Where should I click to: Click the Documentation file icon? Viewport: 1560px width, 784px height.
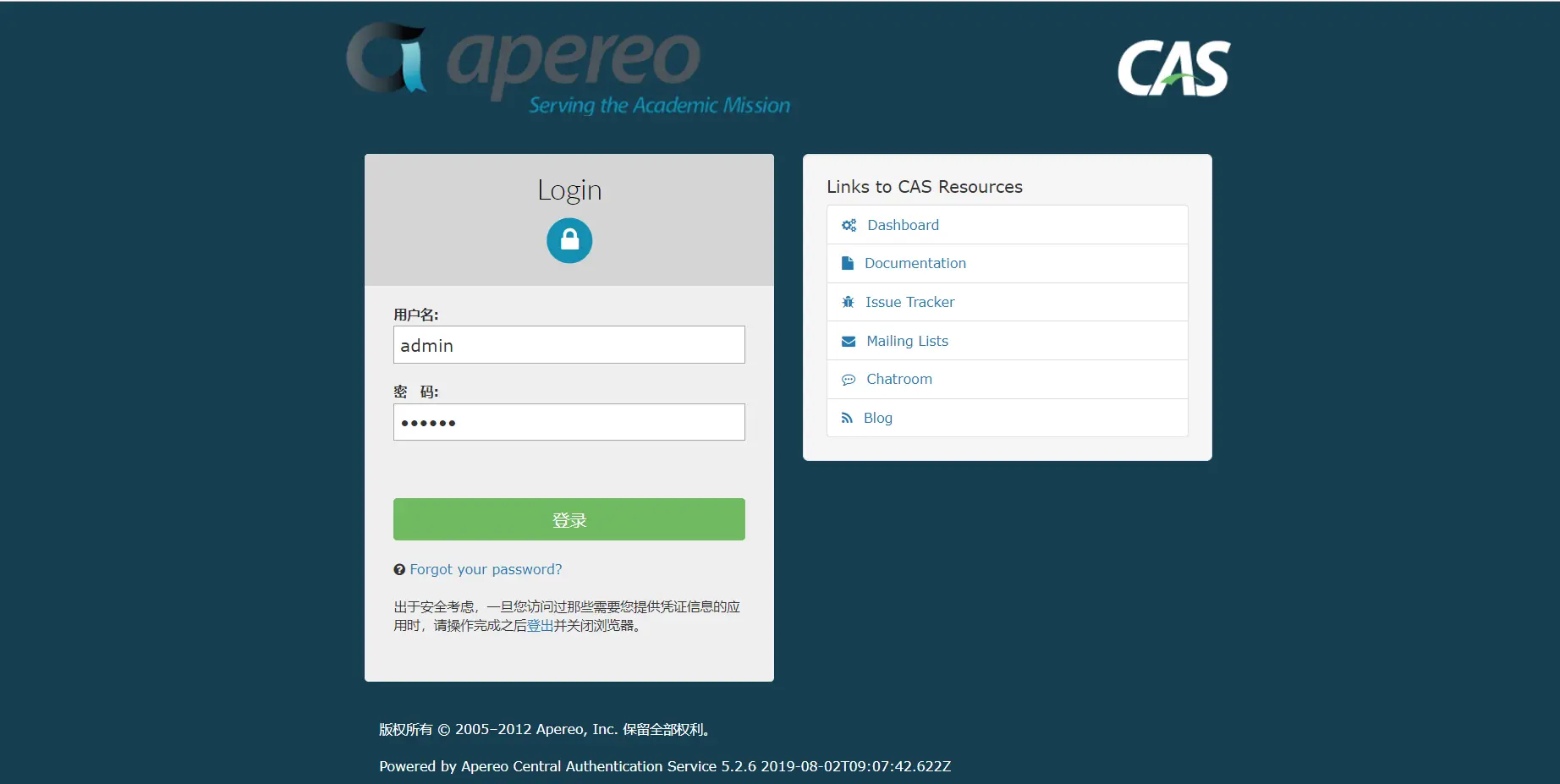tap(848, 263)
